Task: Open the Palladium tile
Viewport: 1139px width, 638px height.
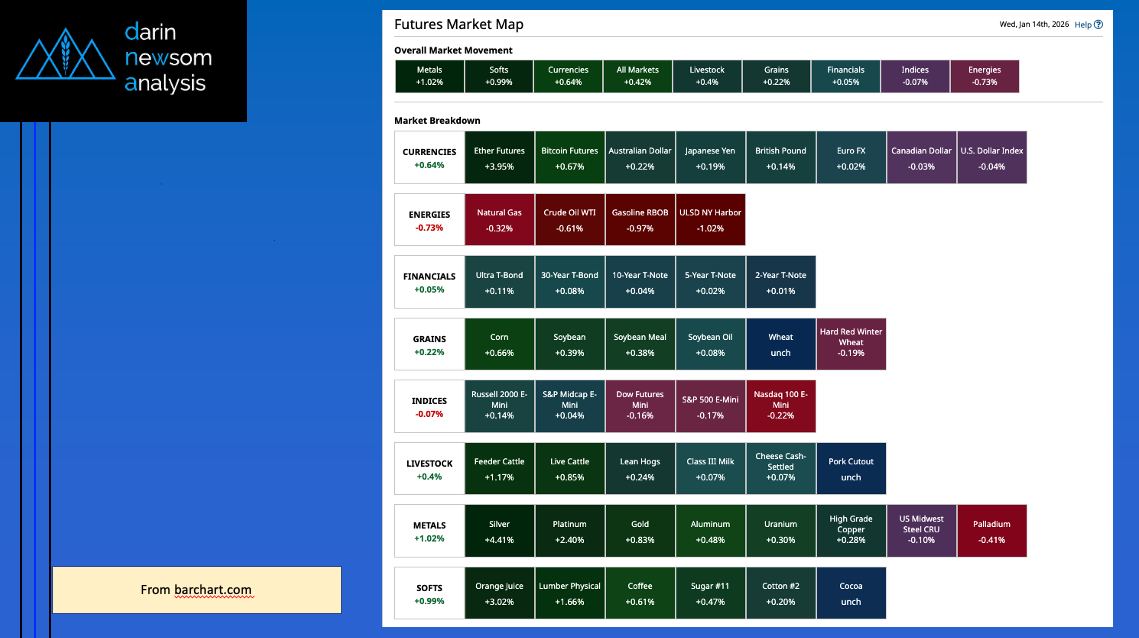Action: pyautogui.click(x=991, y=531)
